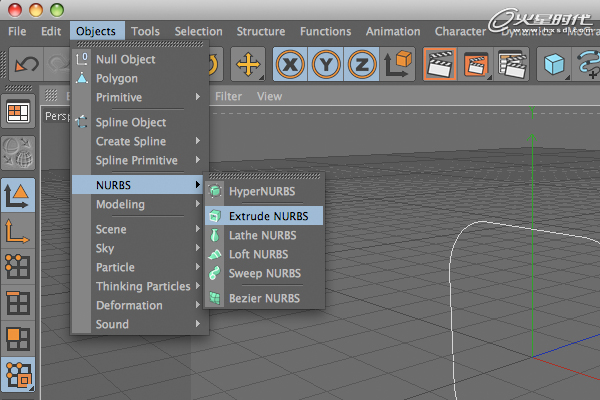Select the Move tool cross-arrows icon
This screenshot has width=600, height=400.
coord(246,65)
